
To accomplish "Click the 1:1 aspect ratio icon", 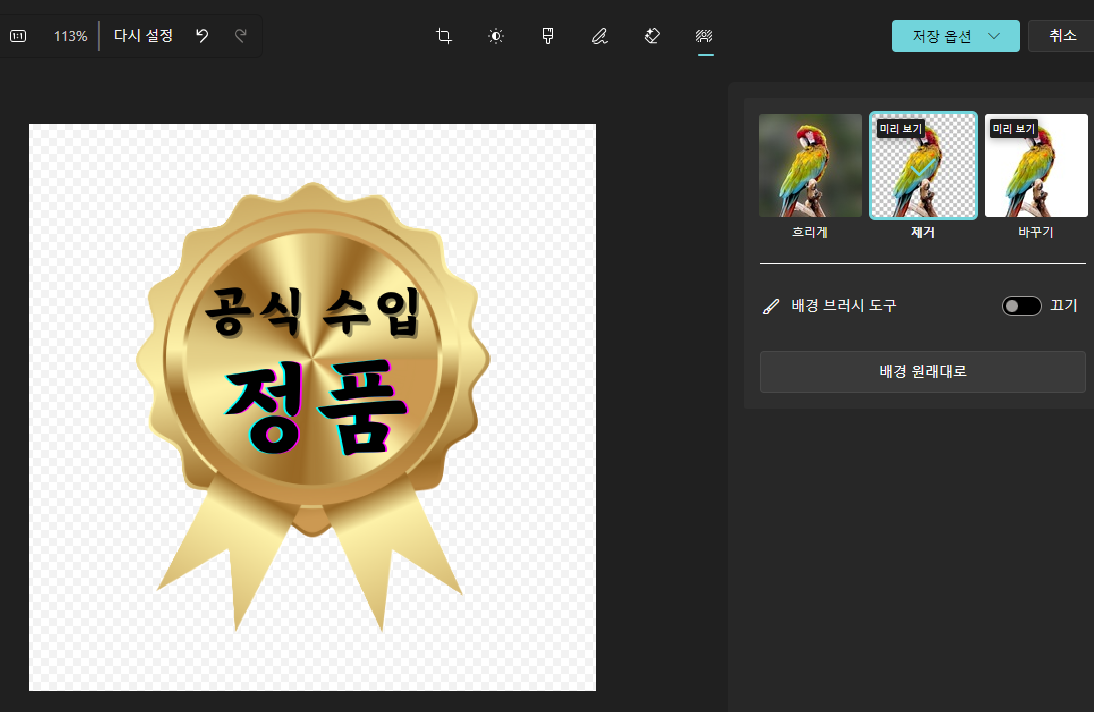I will [17, 35].
